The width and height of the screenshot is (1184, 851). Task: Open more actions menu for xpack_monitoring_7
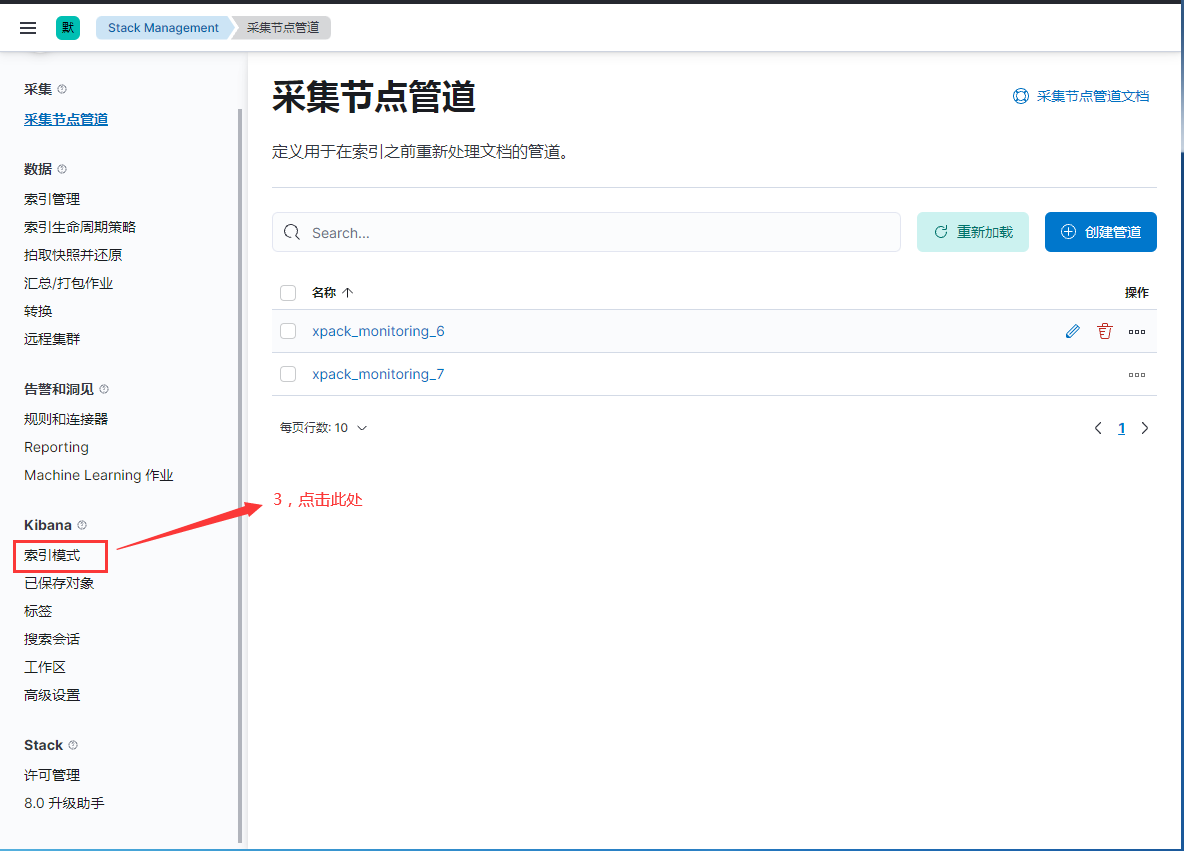[x=1136, y=374]
